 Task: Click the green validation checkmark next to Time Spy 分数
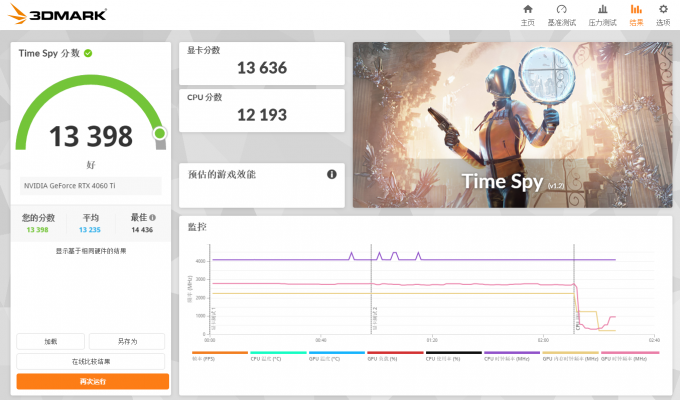(88, 53)
